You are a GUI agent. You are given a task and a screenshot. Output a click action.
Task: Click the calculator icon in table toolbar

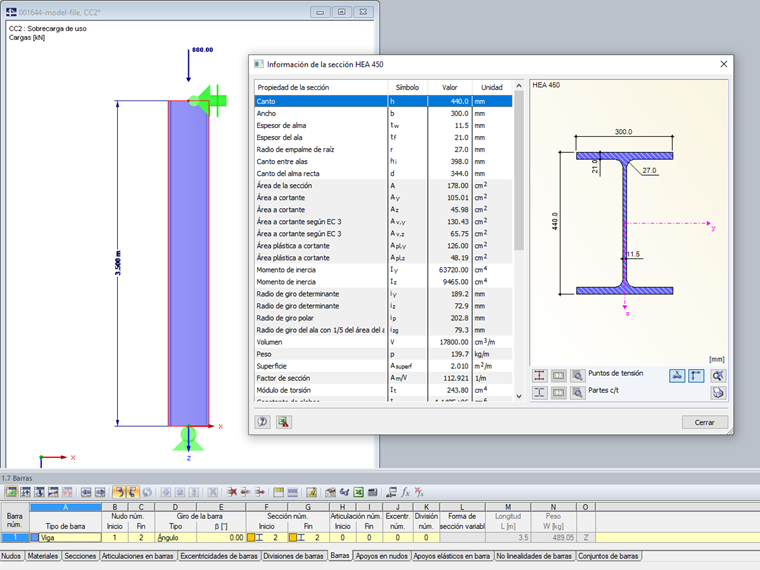(372, 492)
